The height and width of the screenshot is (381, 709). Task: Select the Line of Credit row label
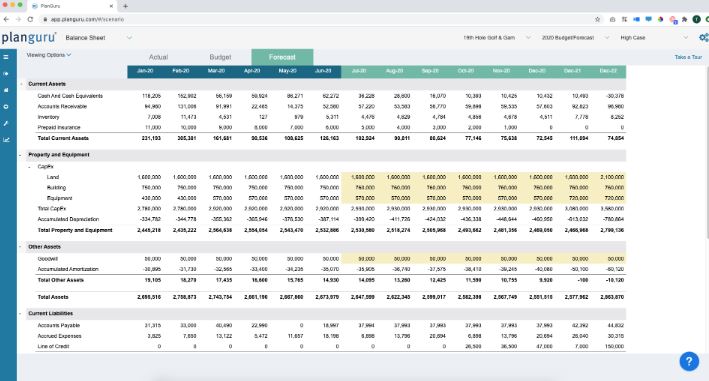coord(53,347)
